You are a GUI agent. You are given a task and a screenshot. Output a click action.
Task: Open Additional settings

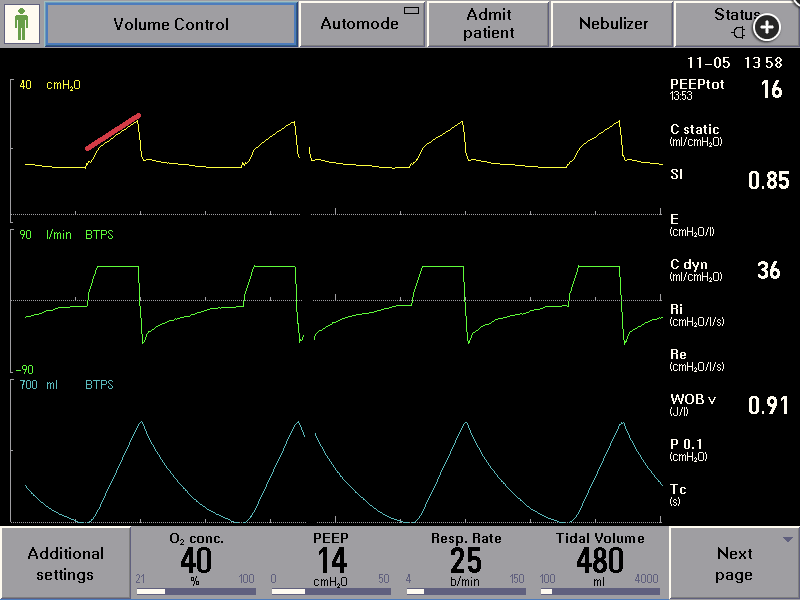pos(66,564)
